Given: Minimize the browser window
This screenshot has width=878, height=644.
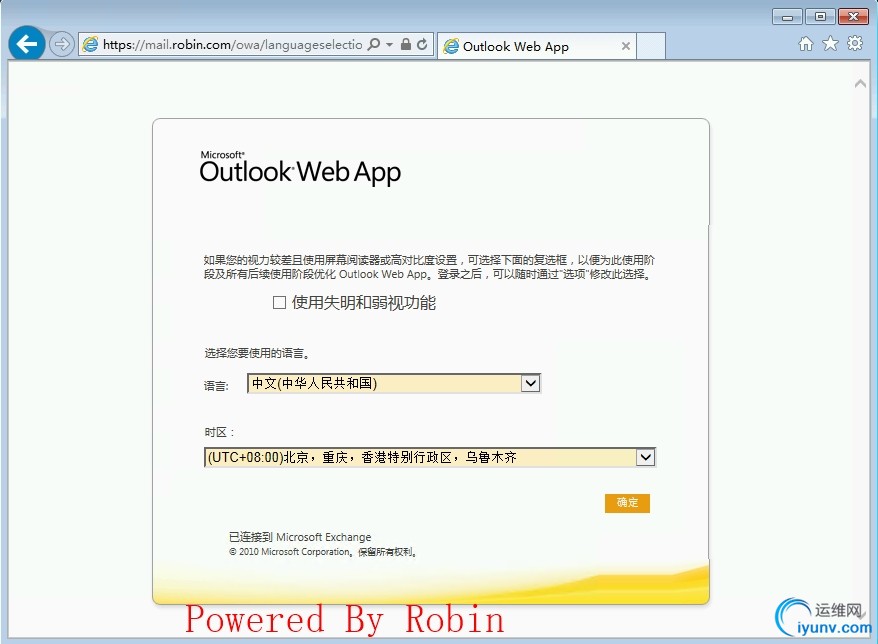Looking at the screenshot, I should pos(787,17).
